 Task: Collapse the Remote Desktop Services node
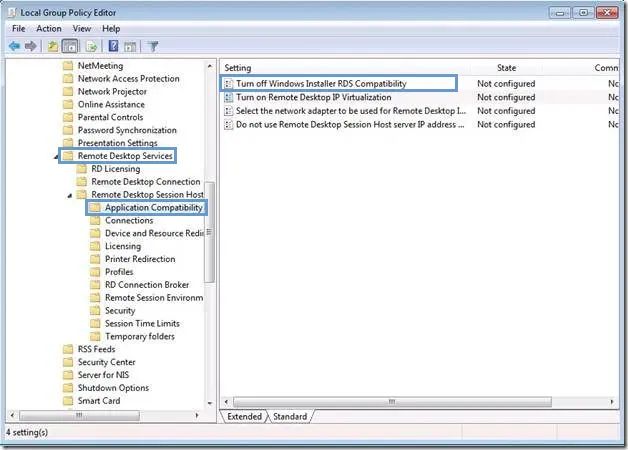coord(56,157)
